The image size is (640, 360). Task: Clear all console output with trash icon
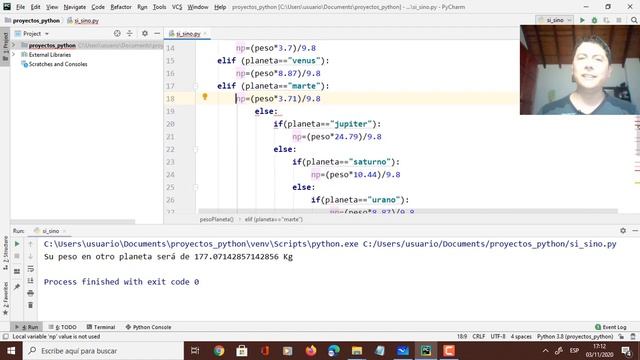(31, 305)
